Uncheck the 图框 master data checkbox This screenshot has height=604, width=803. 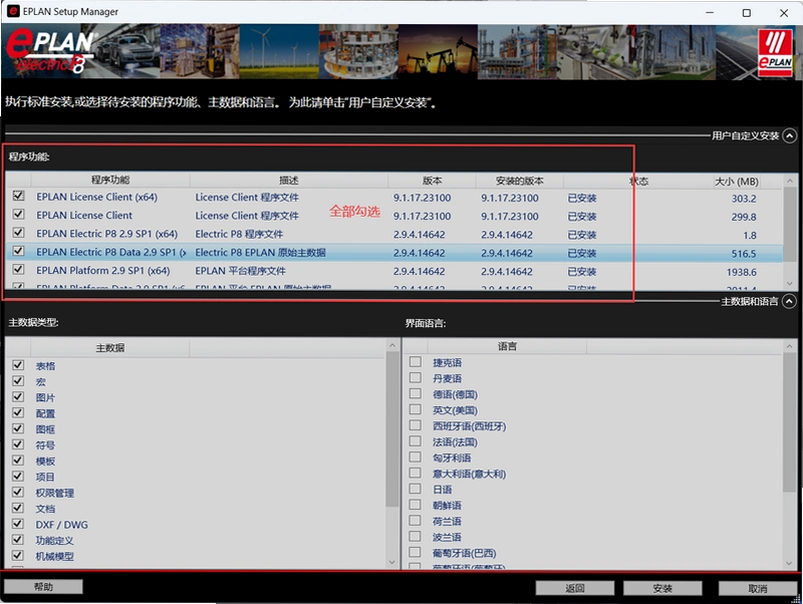point(18,429)
